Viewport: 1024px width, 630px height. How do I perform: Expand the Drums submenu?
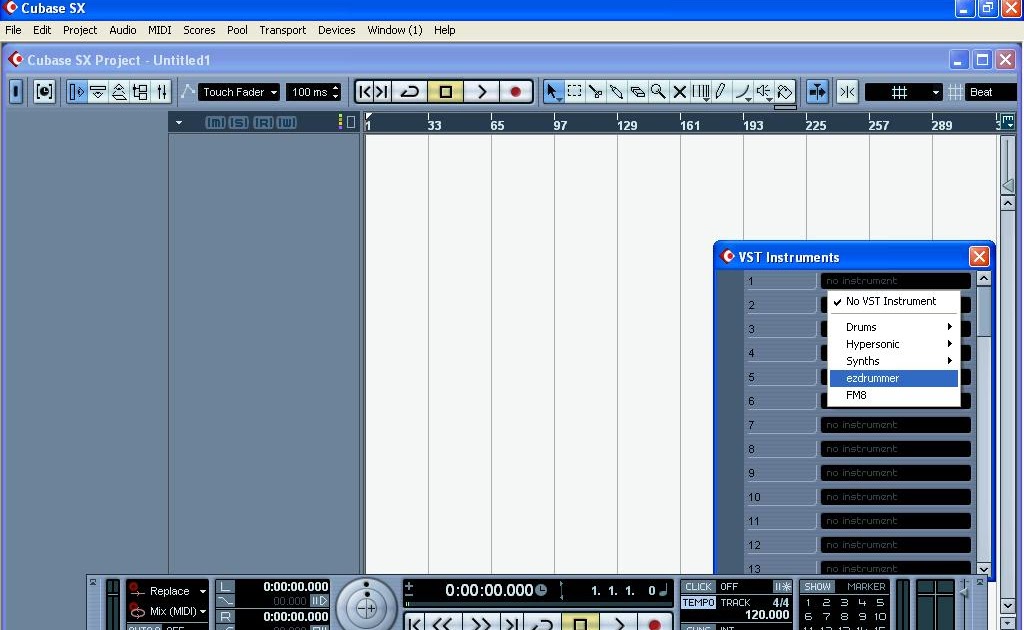893,327
